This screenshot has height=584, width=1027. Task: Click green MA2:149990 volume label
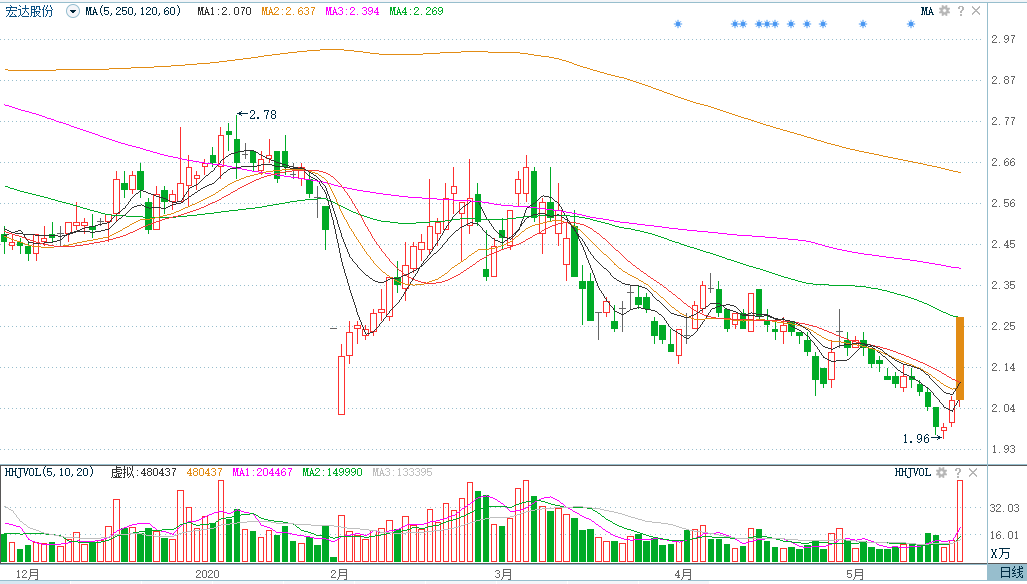tap(332, 472)
